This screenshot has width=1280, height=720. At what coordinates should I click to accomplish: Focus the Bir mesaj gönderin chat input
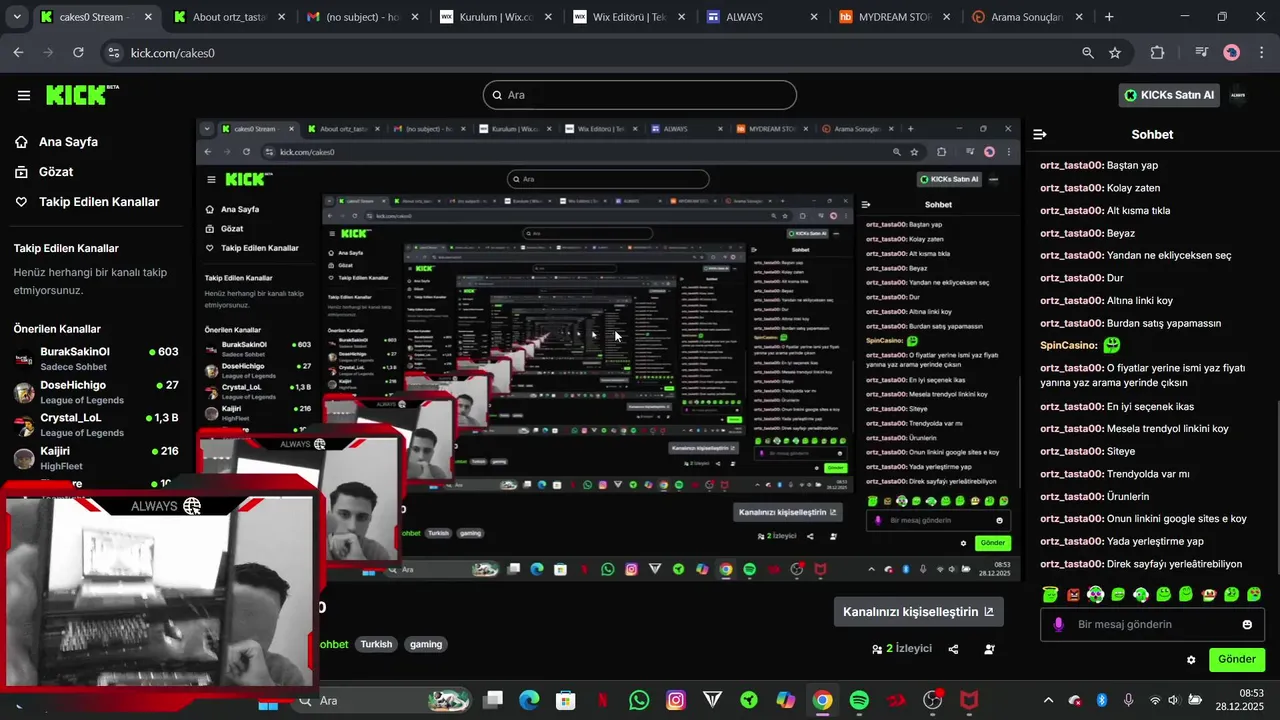[1150, 625]
